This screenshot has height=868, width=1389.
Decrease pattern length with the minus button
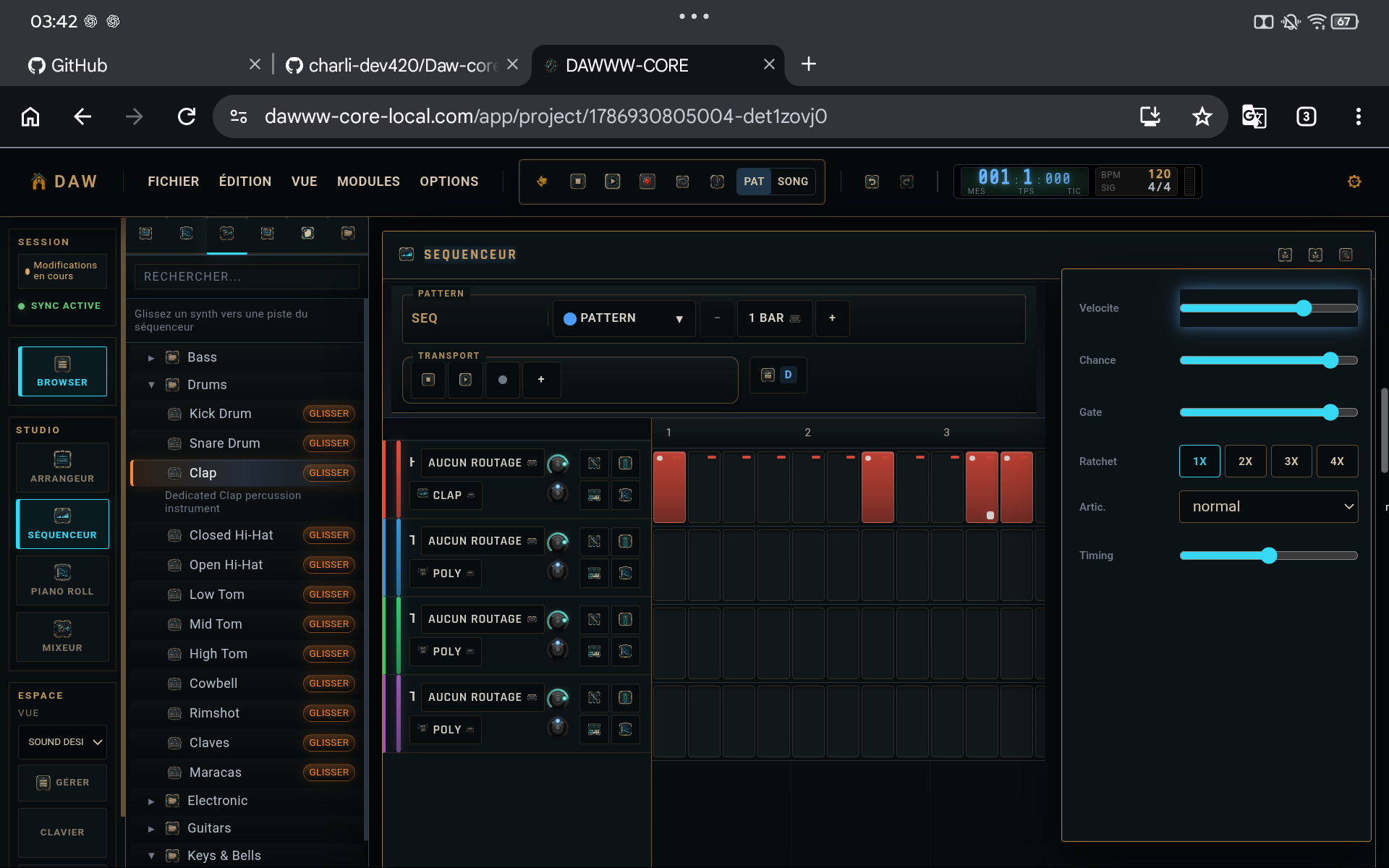(717, 318)
